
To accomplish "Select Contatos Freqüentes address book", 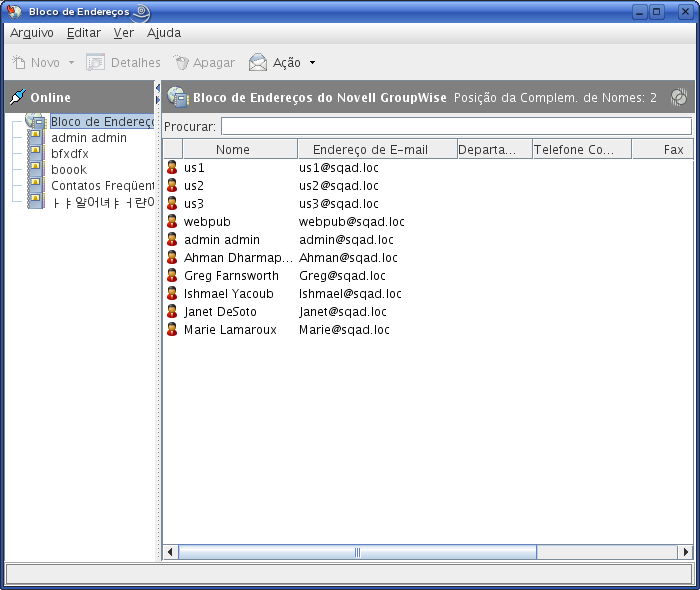I will 102,186.
